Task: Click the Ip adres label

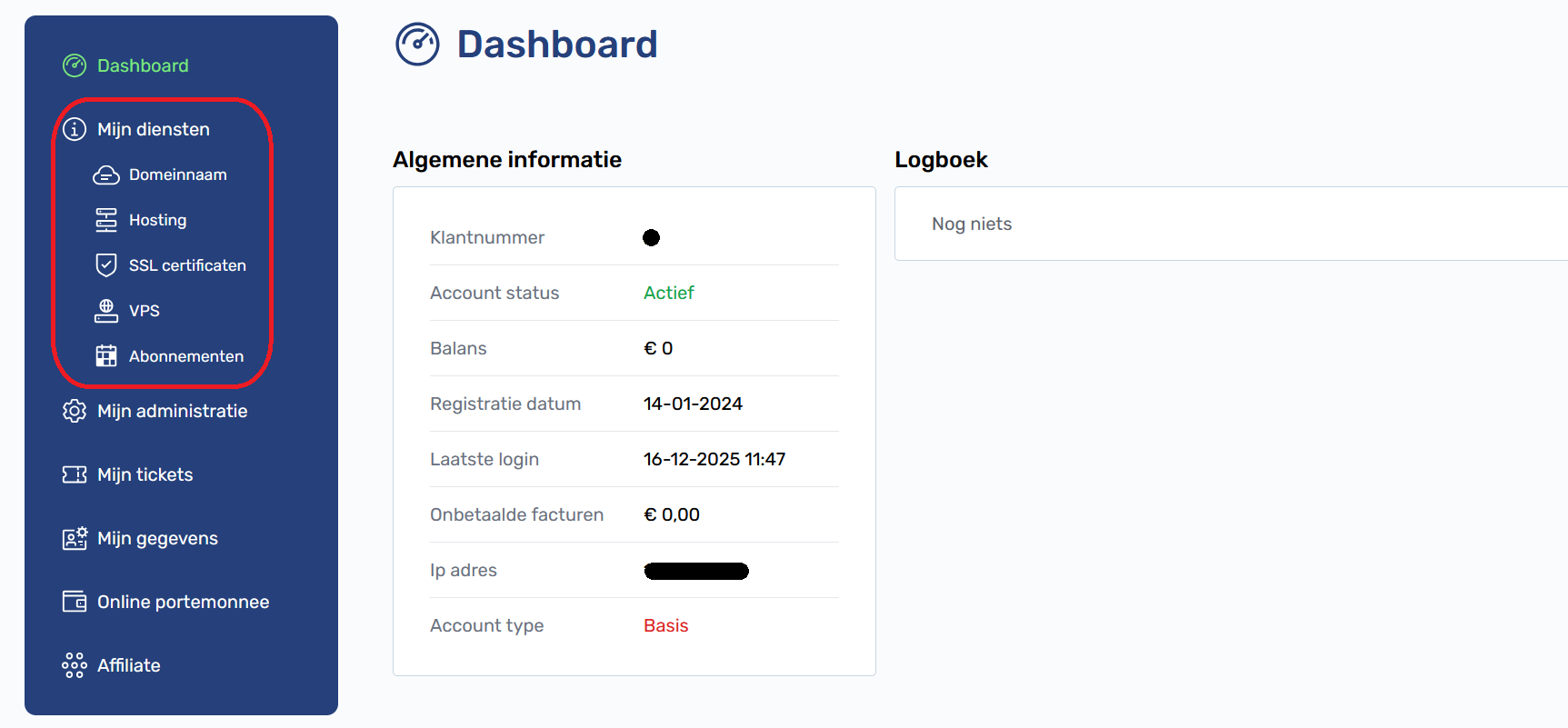Action: click(464, 570)
